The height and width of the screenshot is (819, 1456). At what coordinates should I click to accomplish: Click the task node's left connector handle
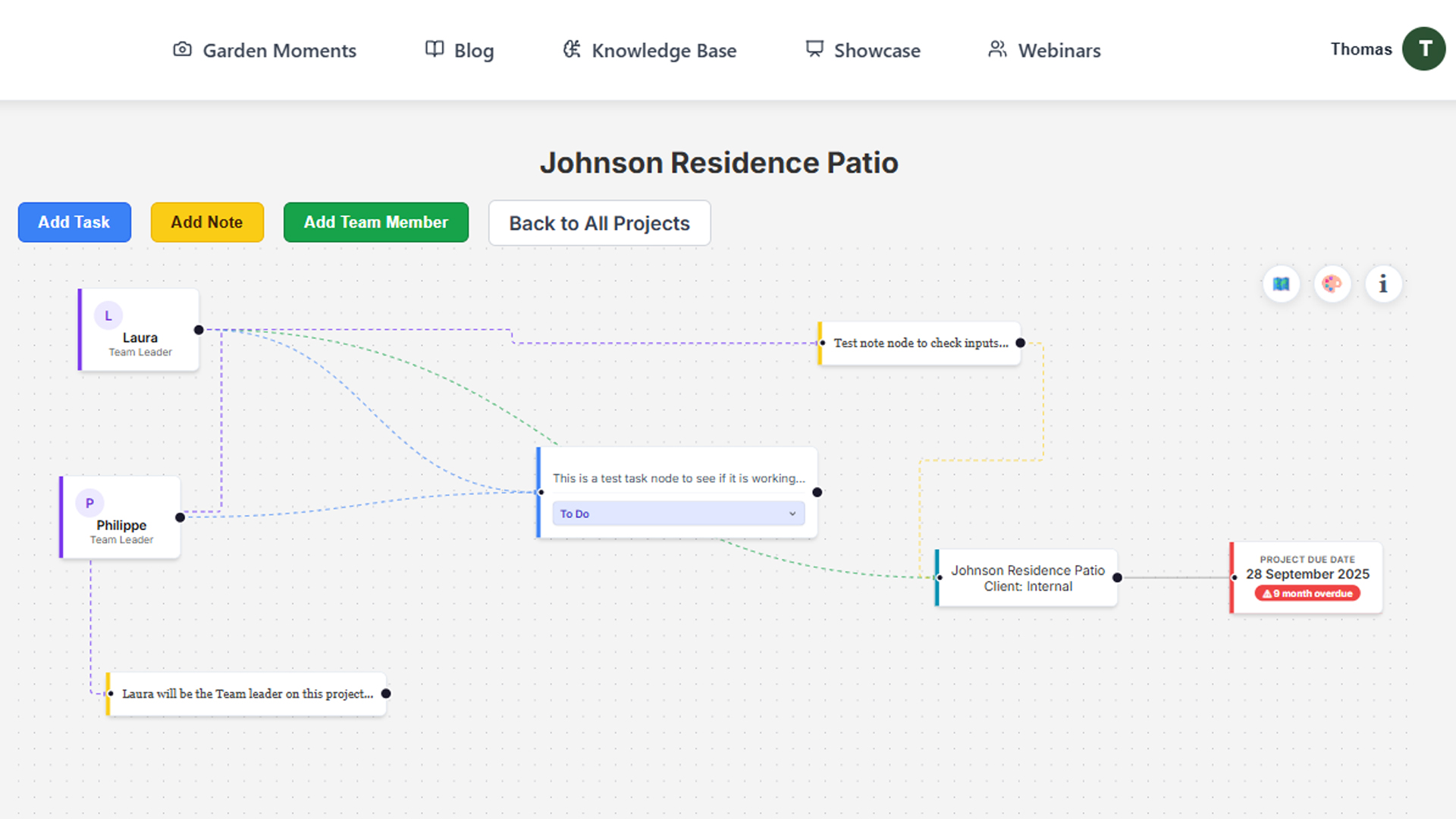click(540, 492)
